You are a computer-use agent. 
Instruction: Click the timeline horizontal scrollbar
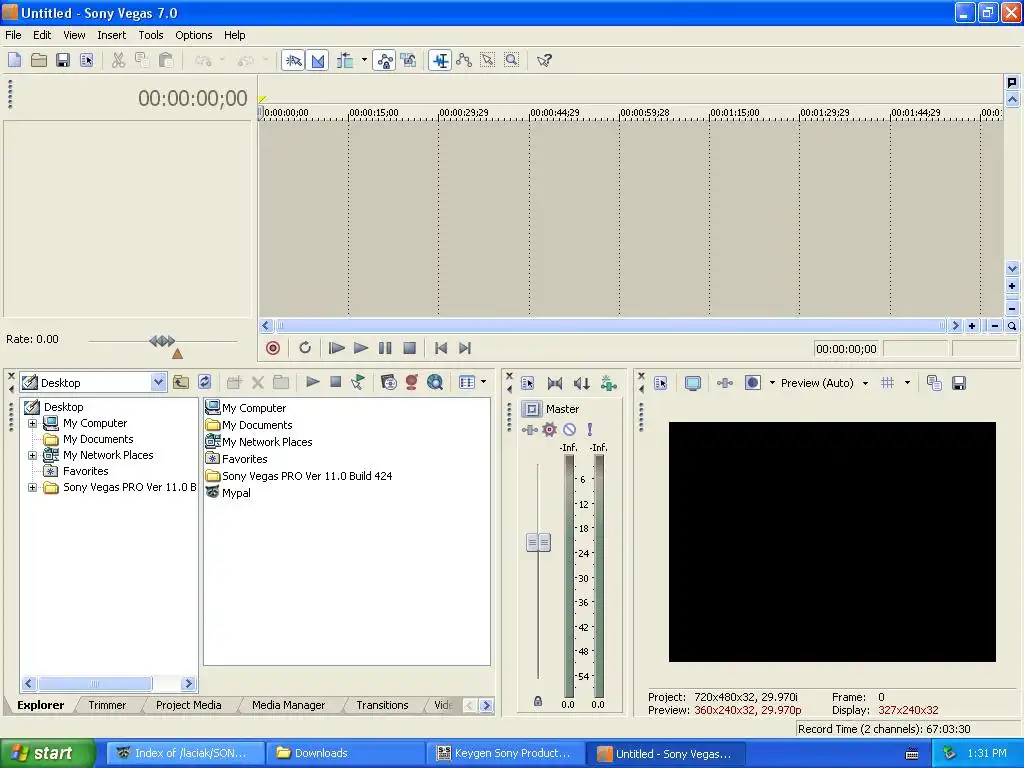coord(610,325)
